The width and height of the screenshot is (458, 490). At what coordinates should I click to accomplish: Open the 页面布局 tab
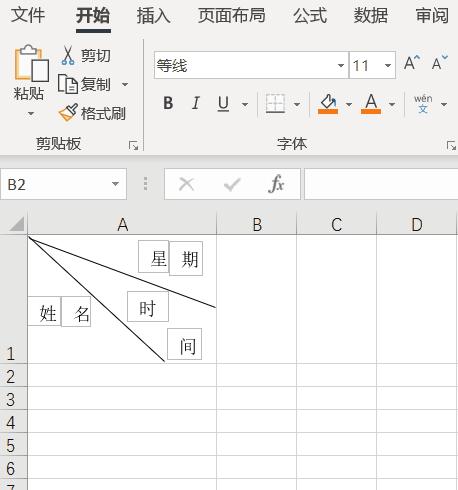pos(232,16)
